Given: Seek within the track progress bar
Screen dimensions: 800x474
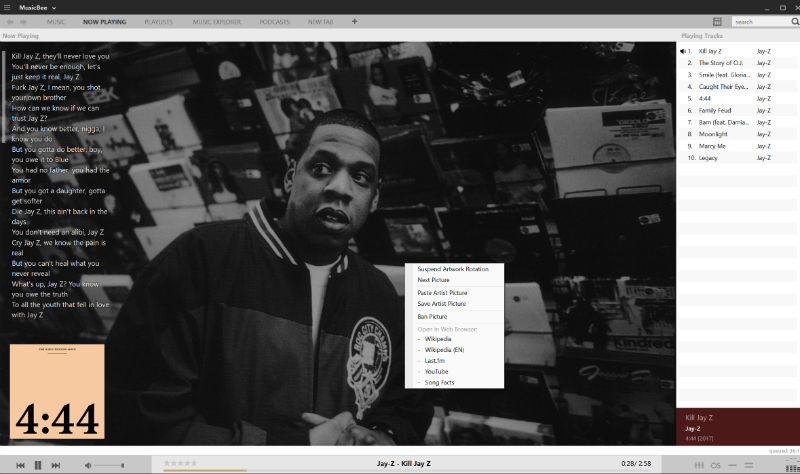Looking at the screenshot, I should pyautogui.click(x=407, y=470).
